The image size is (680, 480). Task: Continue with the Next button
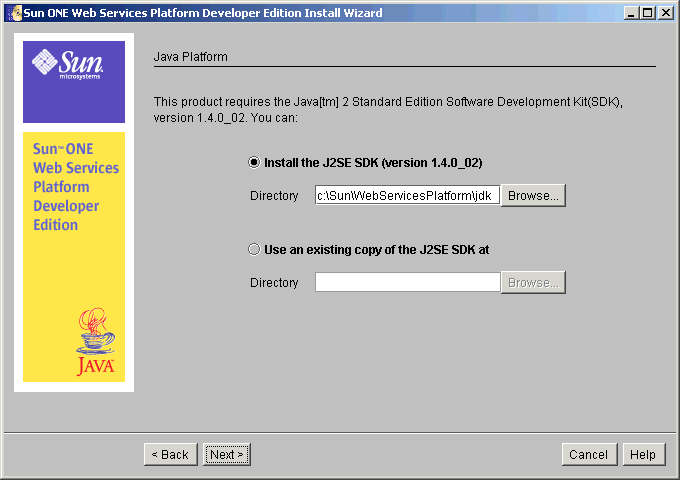[x=227, y=454]
